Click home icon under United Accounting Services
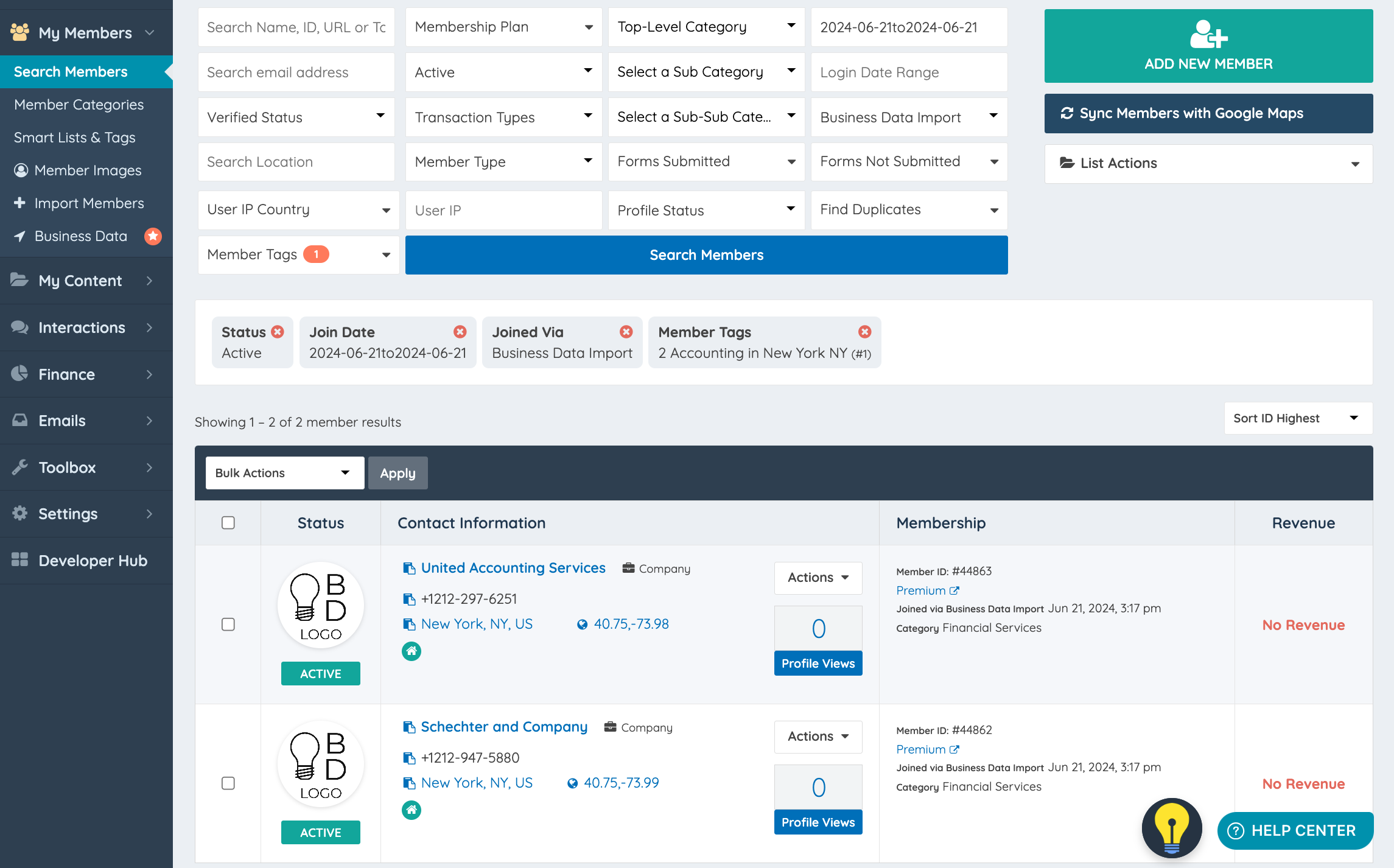The image size is (1394, 868). pos(412,651)
